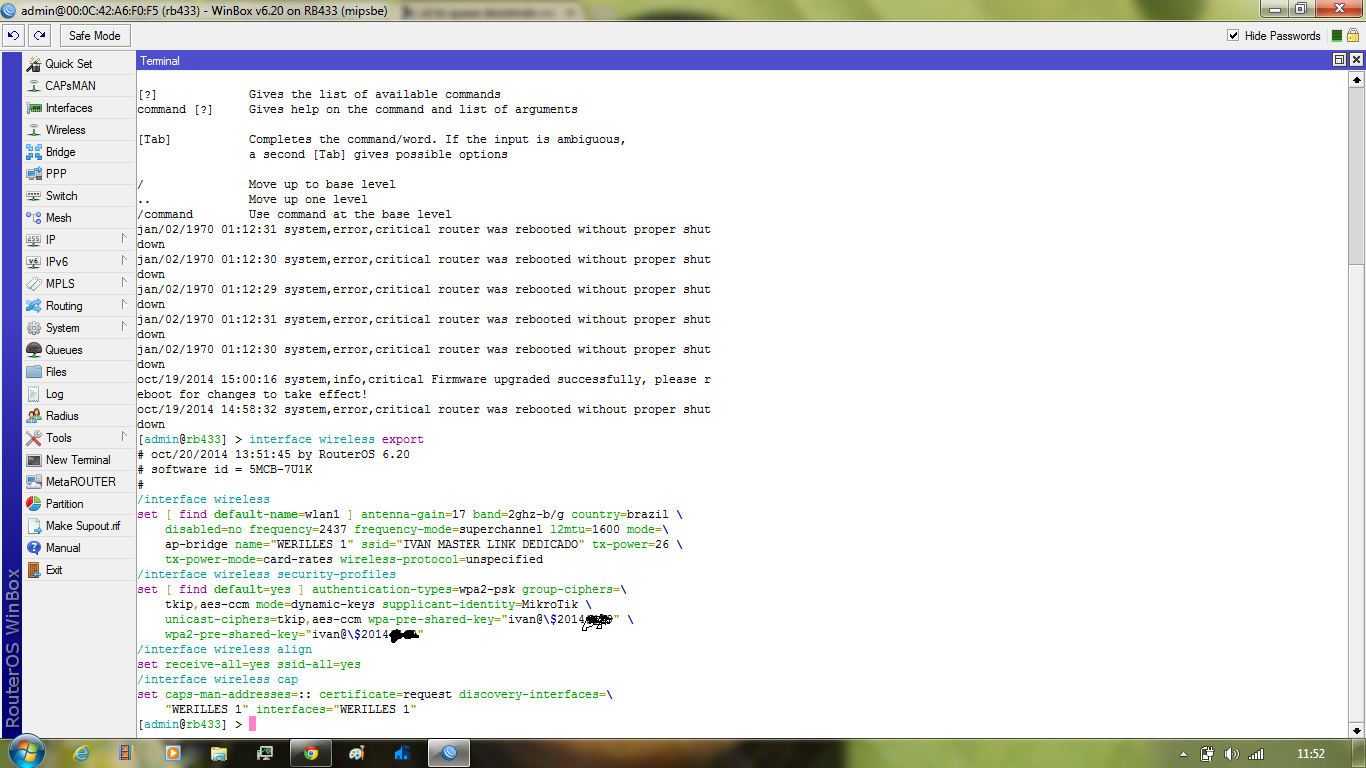
Task: Click the "Firmware upgraded successfully" log line
Action: (x=424, y=387)
